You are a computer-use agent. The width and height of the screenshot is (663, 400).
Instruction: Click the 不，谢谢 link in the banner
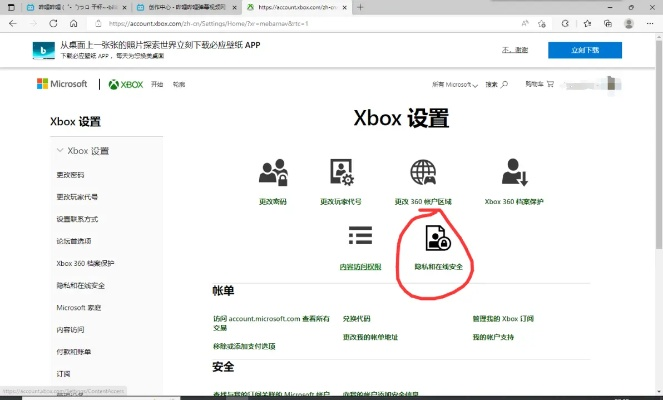tap(515, 50)
